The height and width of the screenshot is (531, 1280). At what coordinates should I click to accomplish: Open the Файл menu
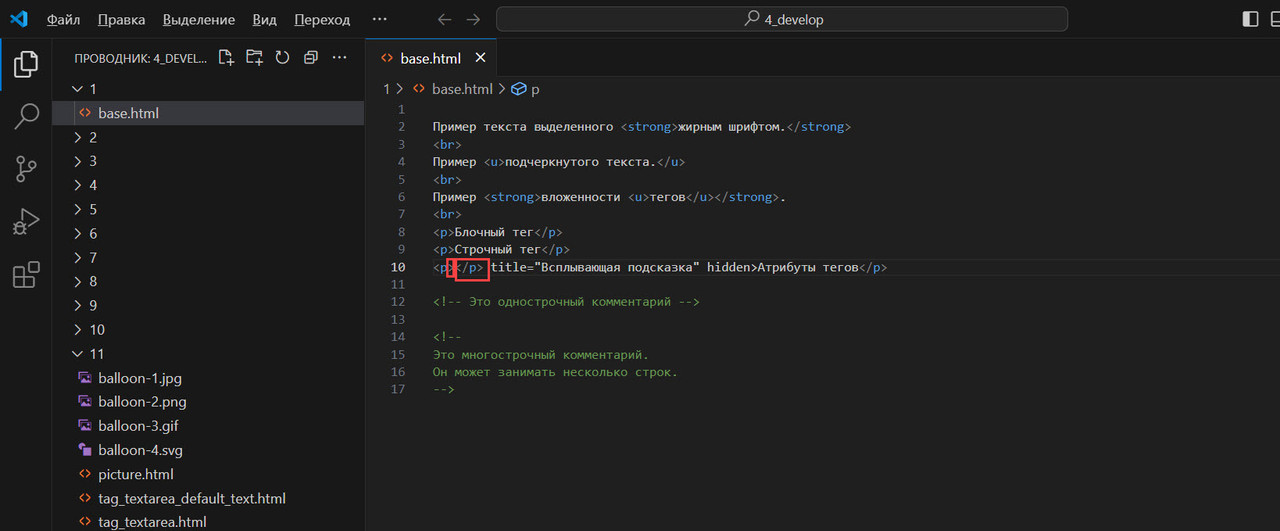[x=63, y=19]
